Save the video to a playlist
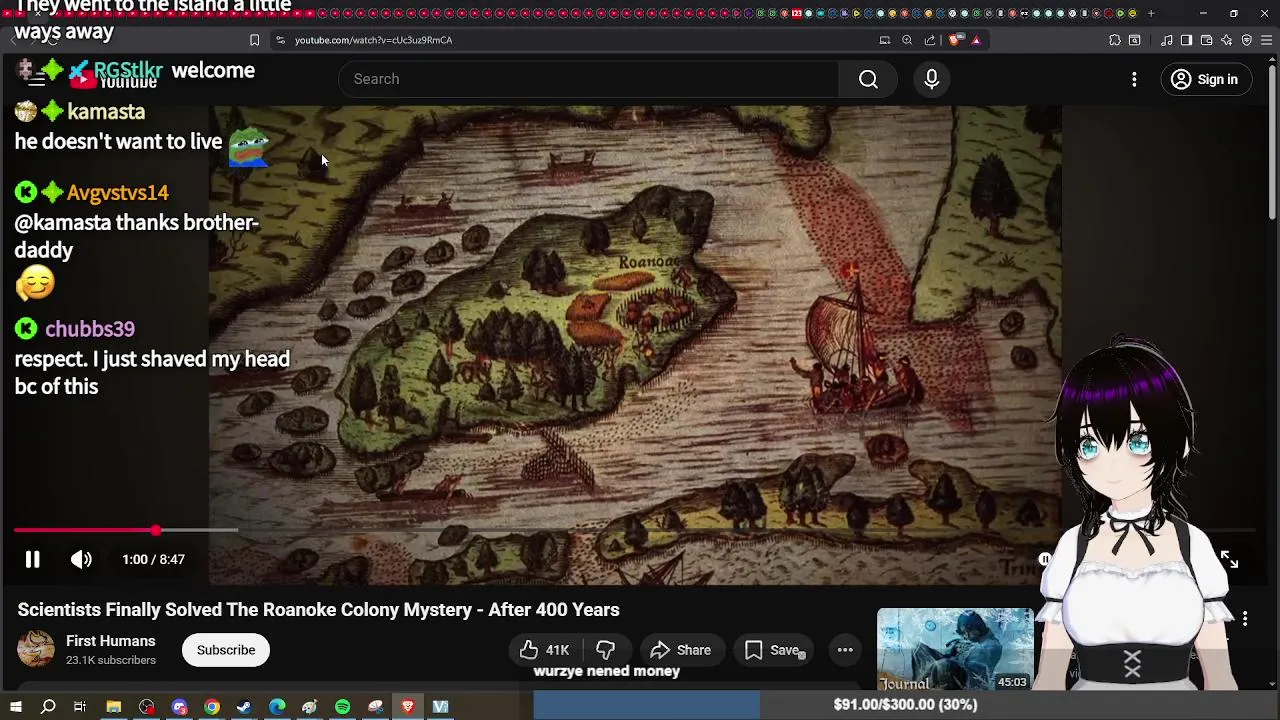Image resolution: width=1280 pixels, height=720 pixels. click(772, 650)
